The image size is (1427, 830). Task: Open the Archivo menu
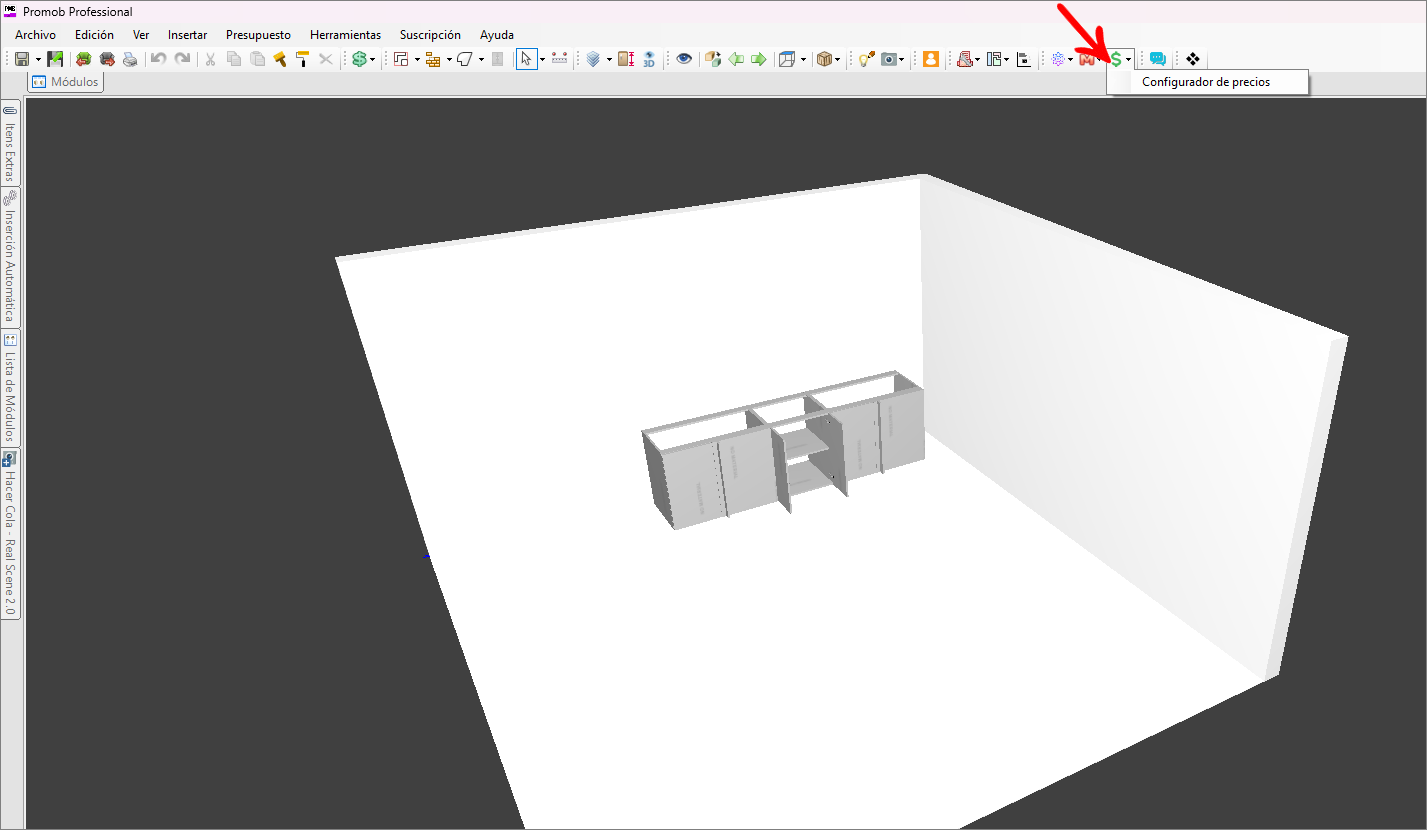coord(35,35)
